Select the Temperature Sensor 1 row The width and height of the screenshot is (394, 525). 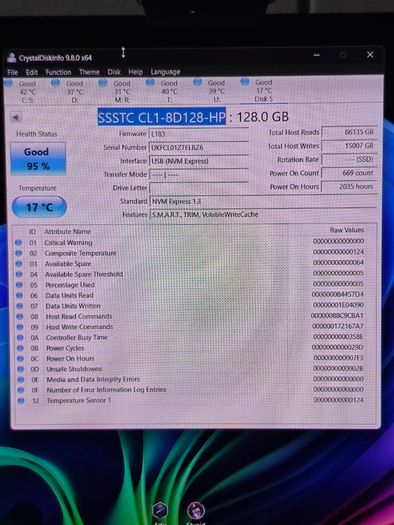195,400
